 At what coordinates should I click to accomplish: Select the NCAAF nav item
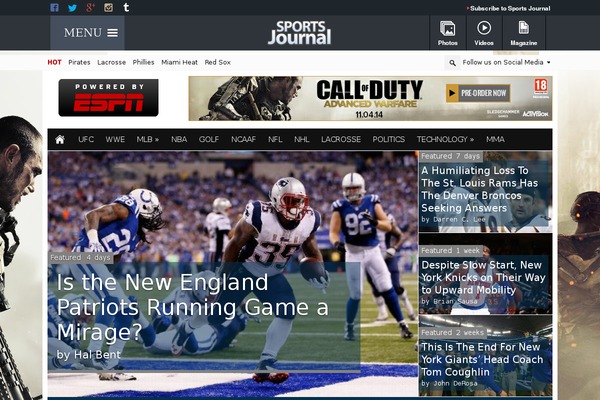pos(243,139)
